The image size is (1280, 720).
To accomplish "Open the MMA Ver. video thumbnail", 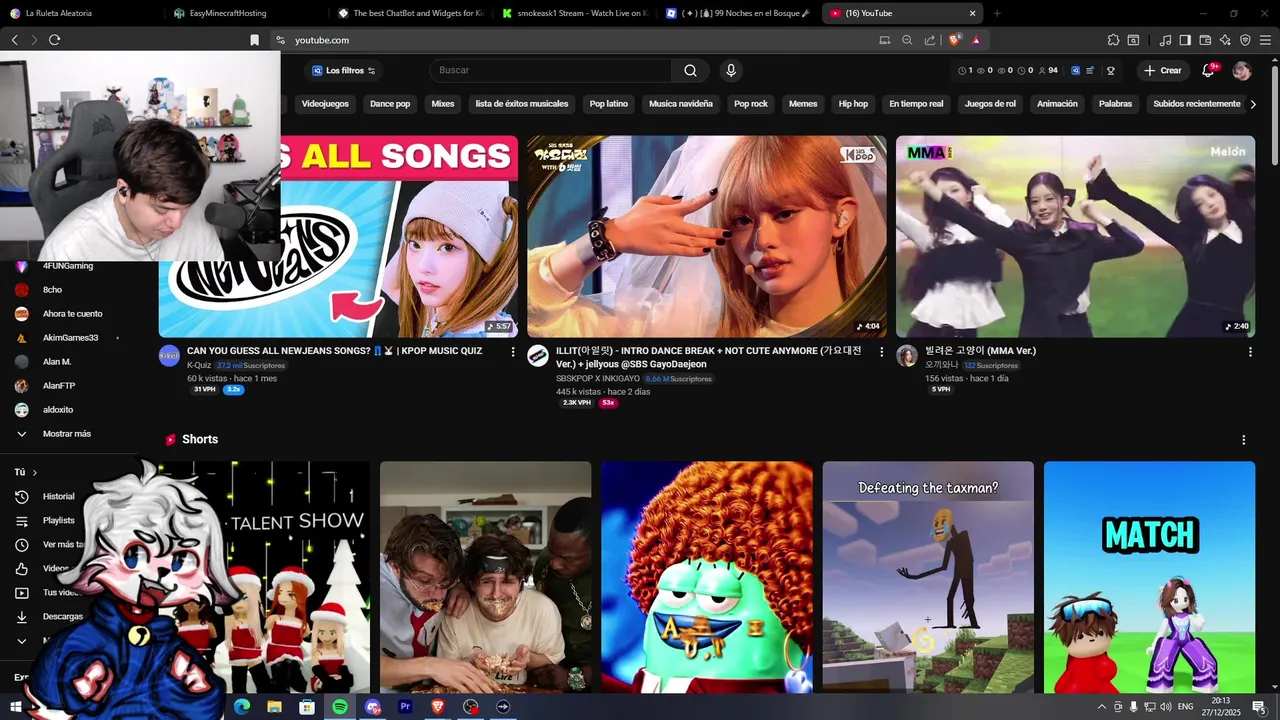I will tap(1075, 236).
